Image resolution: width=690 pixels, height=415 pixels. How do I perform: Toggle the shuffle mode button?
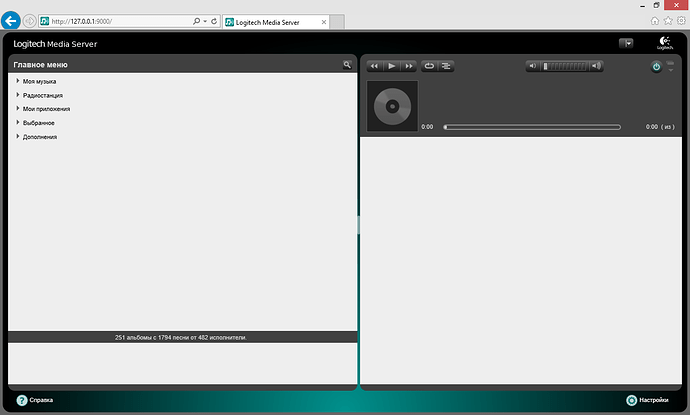pyautogui.click(x=446, y=66)
